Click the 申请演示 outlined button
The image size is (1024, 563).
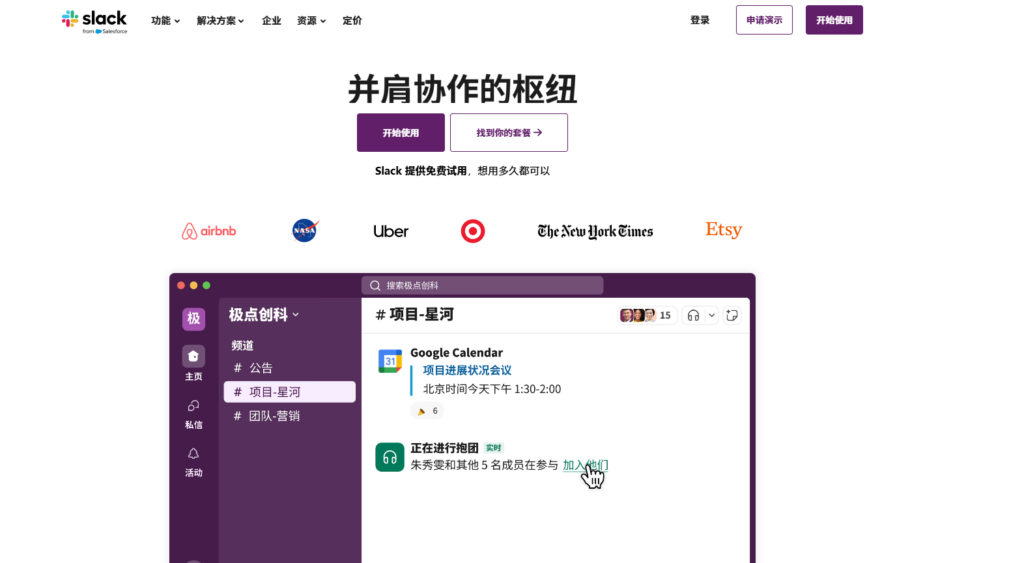(x=764, y=20)
